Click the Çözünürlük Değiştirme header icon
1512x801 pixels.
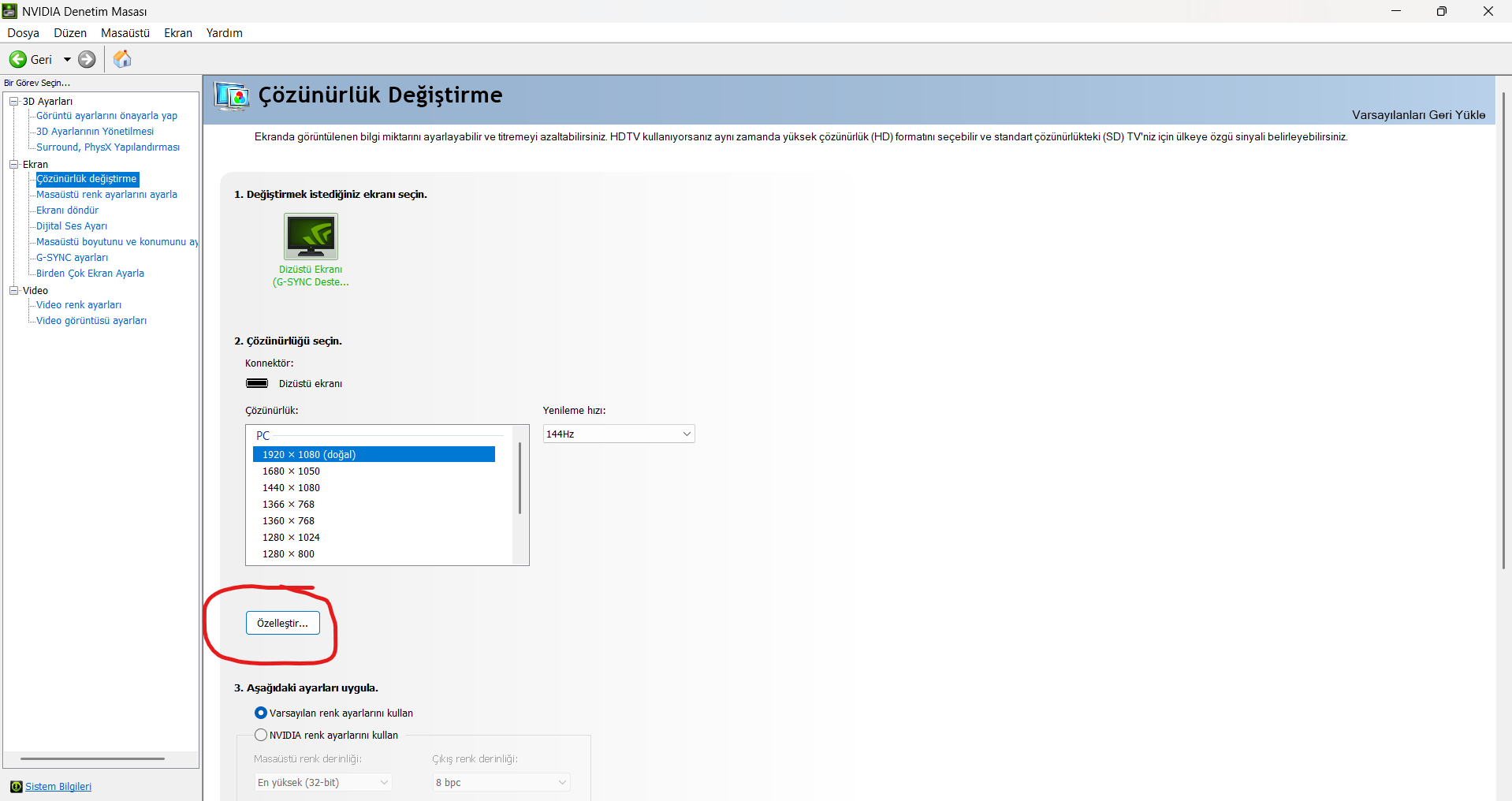(x=232, y=96)
